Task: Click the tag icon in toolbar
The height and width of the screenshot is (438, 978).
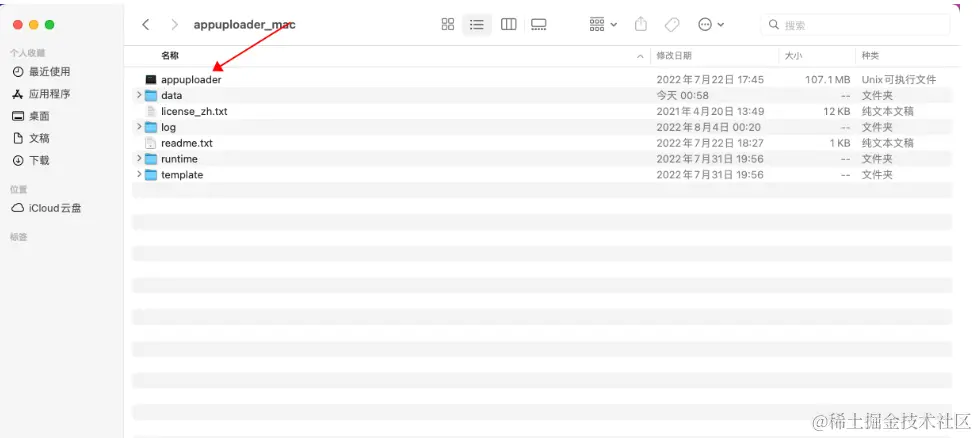Action: (x=672, y=24)
